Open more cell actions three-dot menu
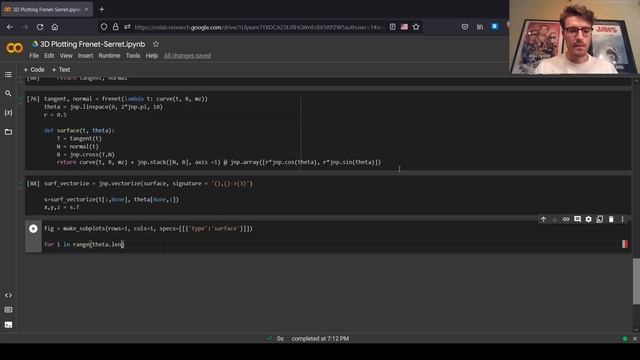The image size is (640, 360). [x=622, y=220]
